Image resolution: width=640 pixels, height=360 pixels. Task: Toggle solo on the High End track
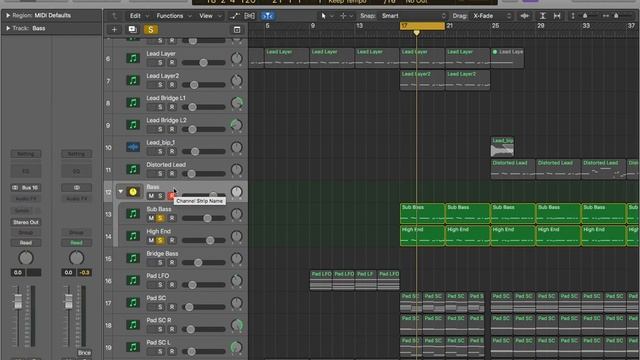click(x=160, y=240)
